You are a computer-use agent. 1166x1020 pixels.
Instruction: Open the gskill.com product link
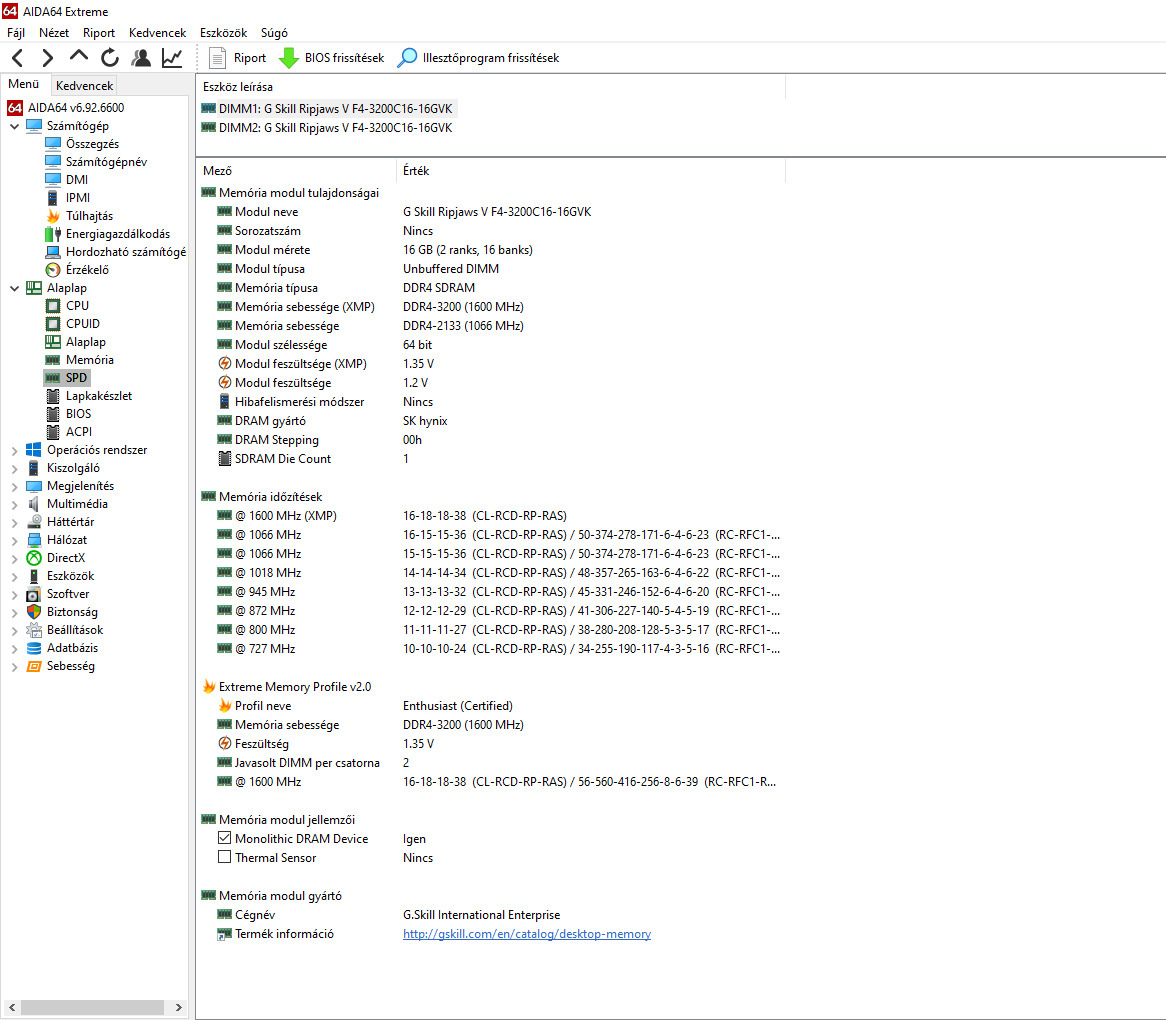pos(526,934)
